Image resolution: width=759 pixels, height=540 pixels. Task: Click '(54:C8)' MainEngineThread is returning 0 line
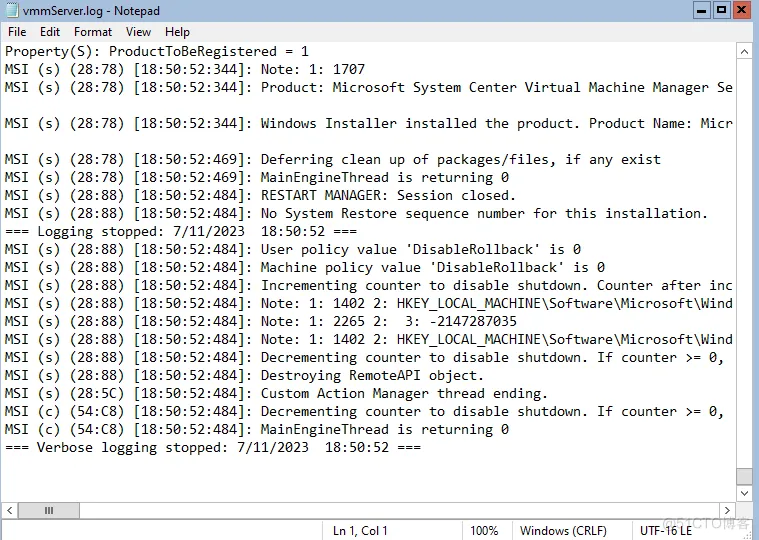tap(257, 429)
